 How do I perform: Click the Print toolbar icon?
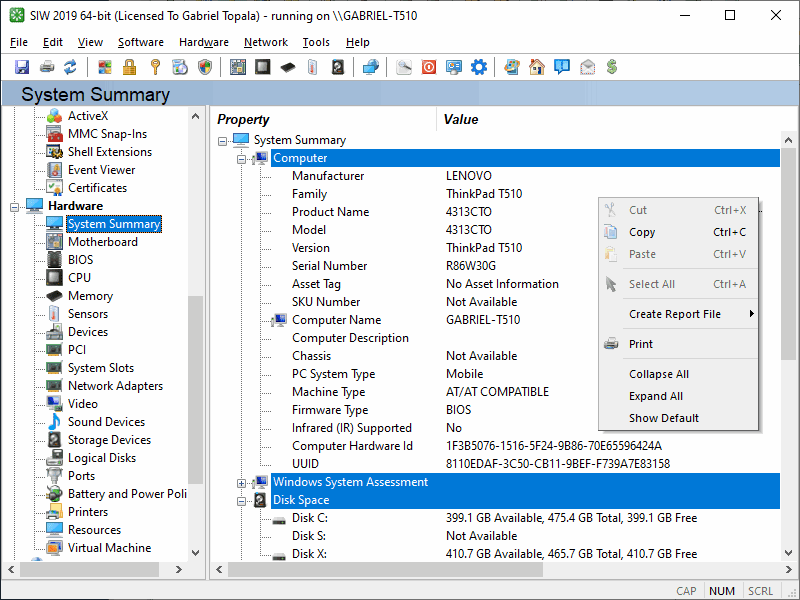[x=47, y=67]
